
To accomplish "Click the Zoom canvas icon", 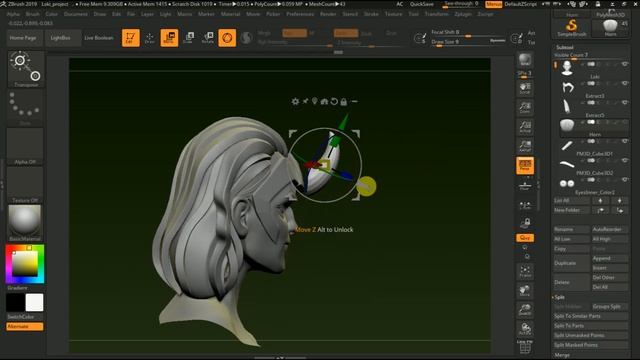I will point(525,107).
